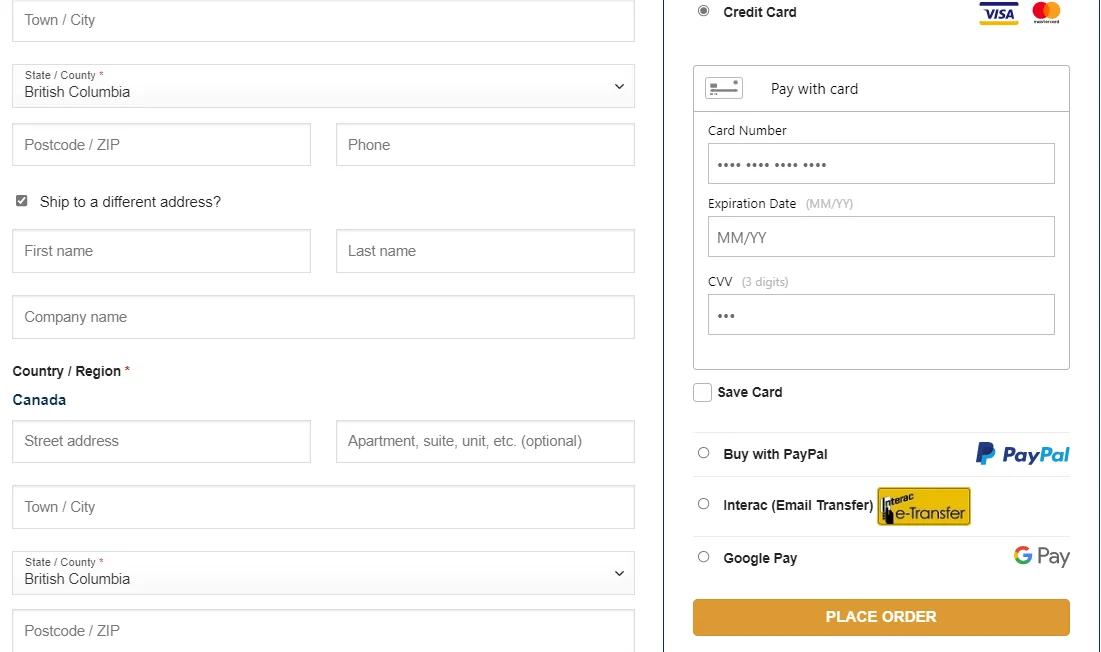
Task: Click the PayPal logo
Action: [x=1022, y=454]
